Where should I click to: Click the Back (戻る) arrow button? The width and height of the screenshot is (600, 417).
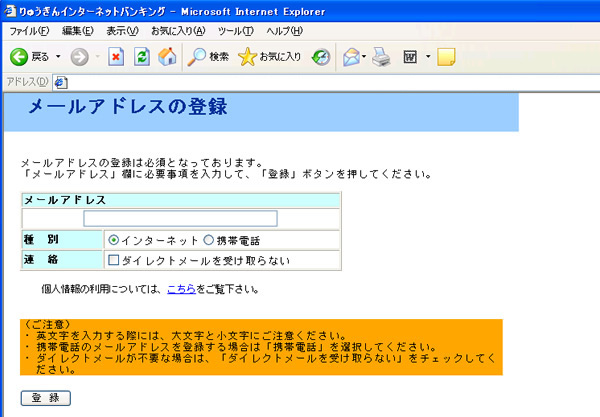click(x=19, y=57)
